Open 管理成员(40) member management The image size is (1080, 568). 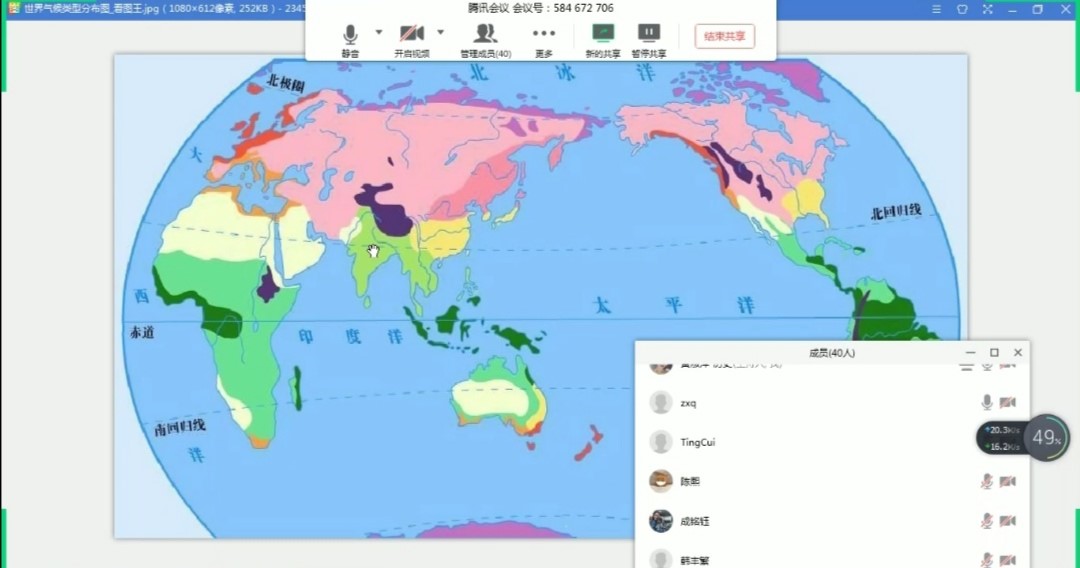[485, 35]
